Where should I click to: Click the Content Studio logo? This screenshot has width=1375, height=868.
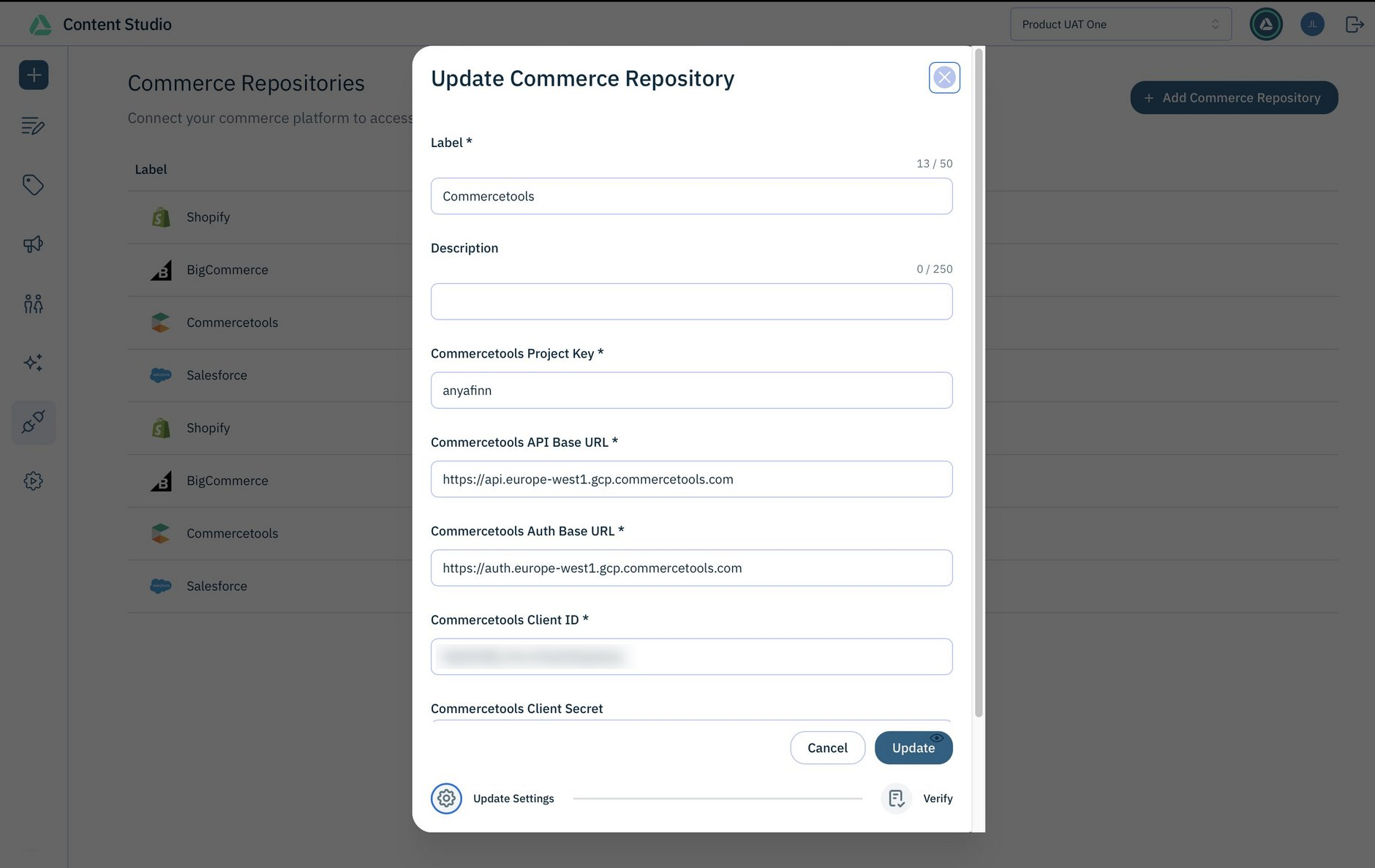click(x=40, y=25)
